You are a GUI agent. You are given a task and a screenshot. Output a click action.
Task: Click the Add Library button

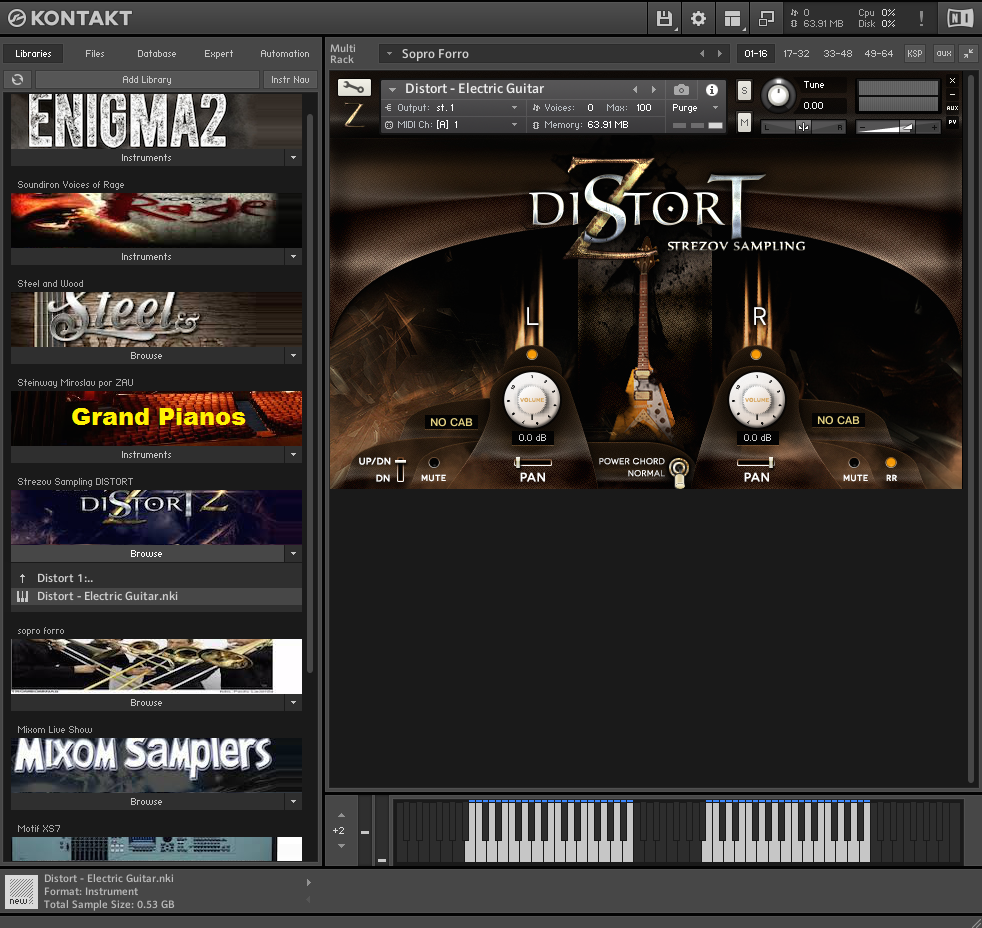pos(147,80)
